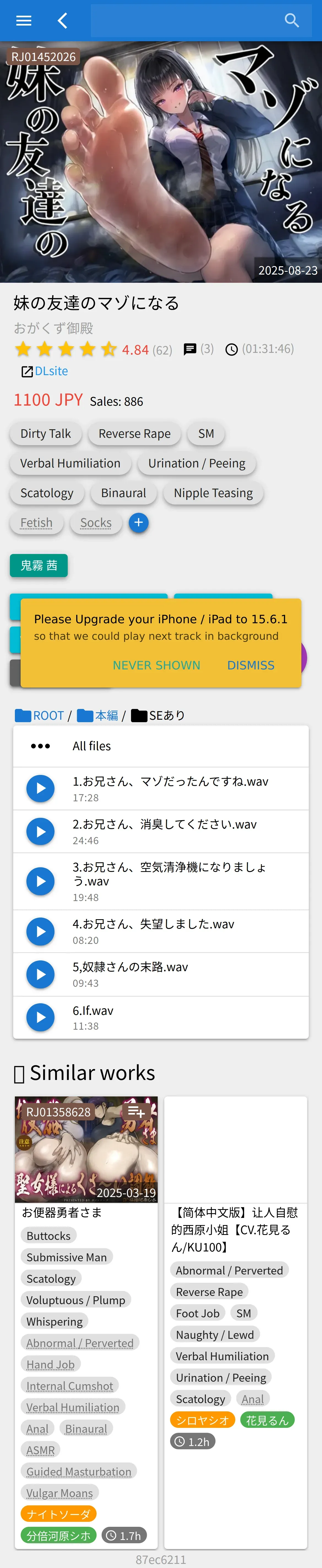
Task: Add RJ01358628 to playlist via thumbnail icon
Action: click(136, 1112)
